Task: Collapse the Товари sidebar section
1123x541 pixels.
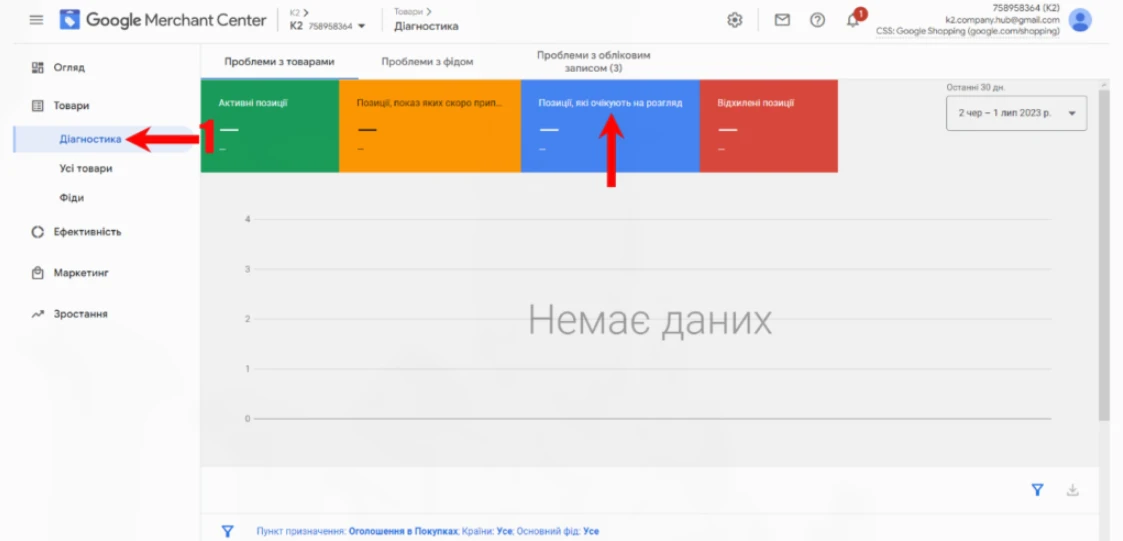Action: coord(71,105)
